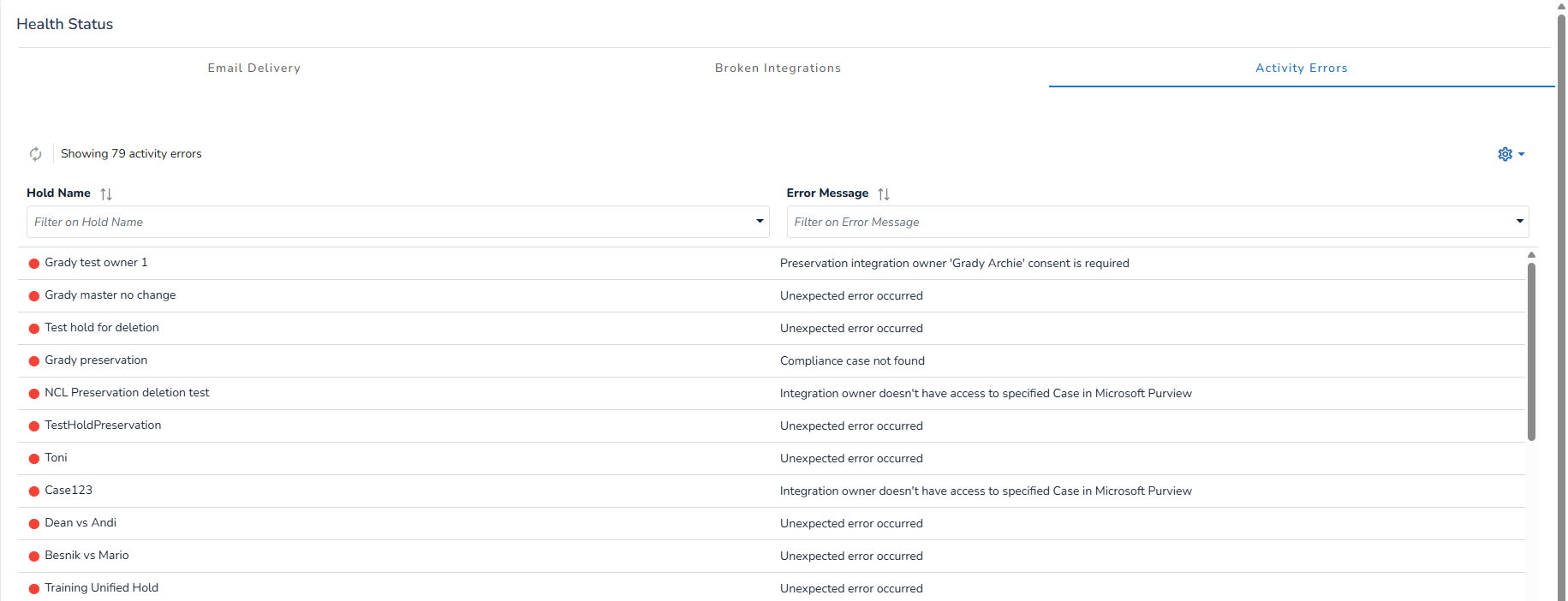Open dropdown caret next to gear icon
The width and height of the screenshot is (1568, 601).
(x=1522, y=155)
